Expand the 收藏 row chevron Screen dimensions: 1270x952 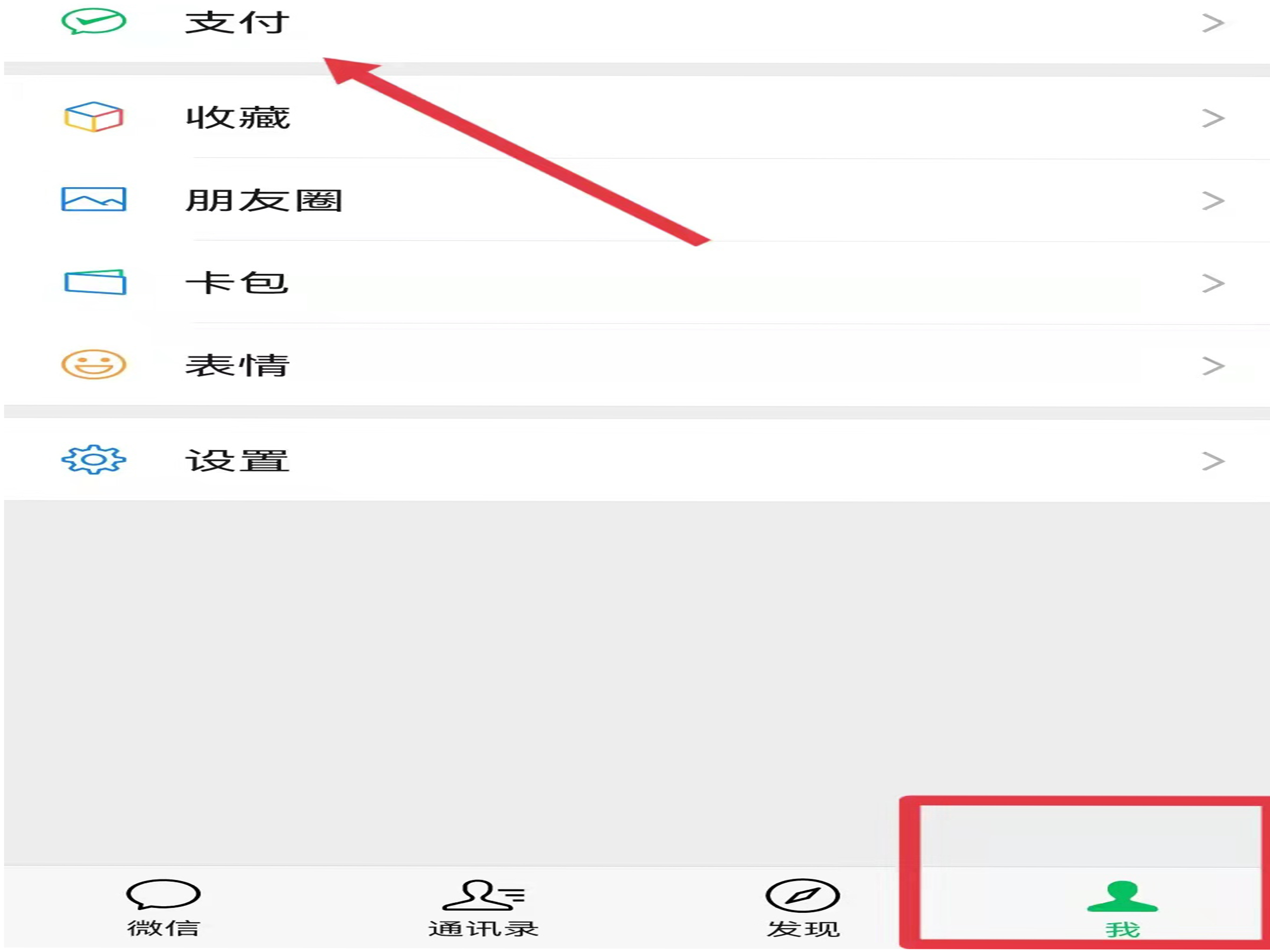click(1213, 118)
